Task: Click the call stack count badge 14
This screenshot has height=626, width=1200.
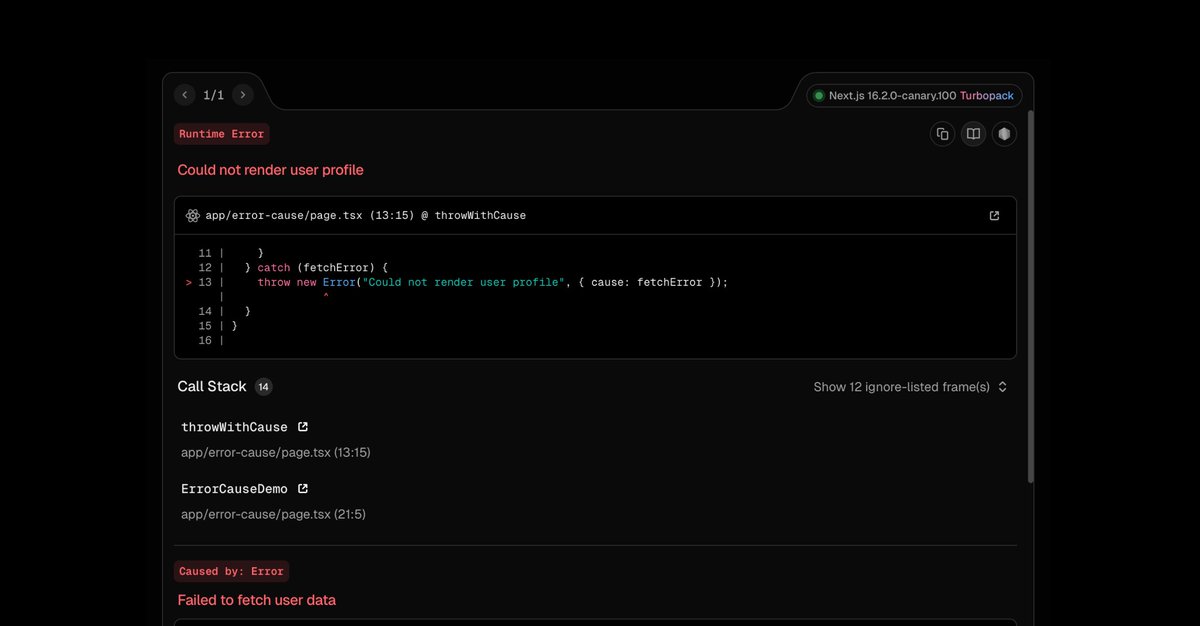Action: [264, 387]
